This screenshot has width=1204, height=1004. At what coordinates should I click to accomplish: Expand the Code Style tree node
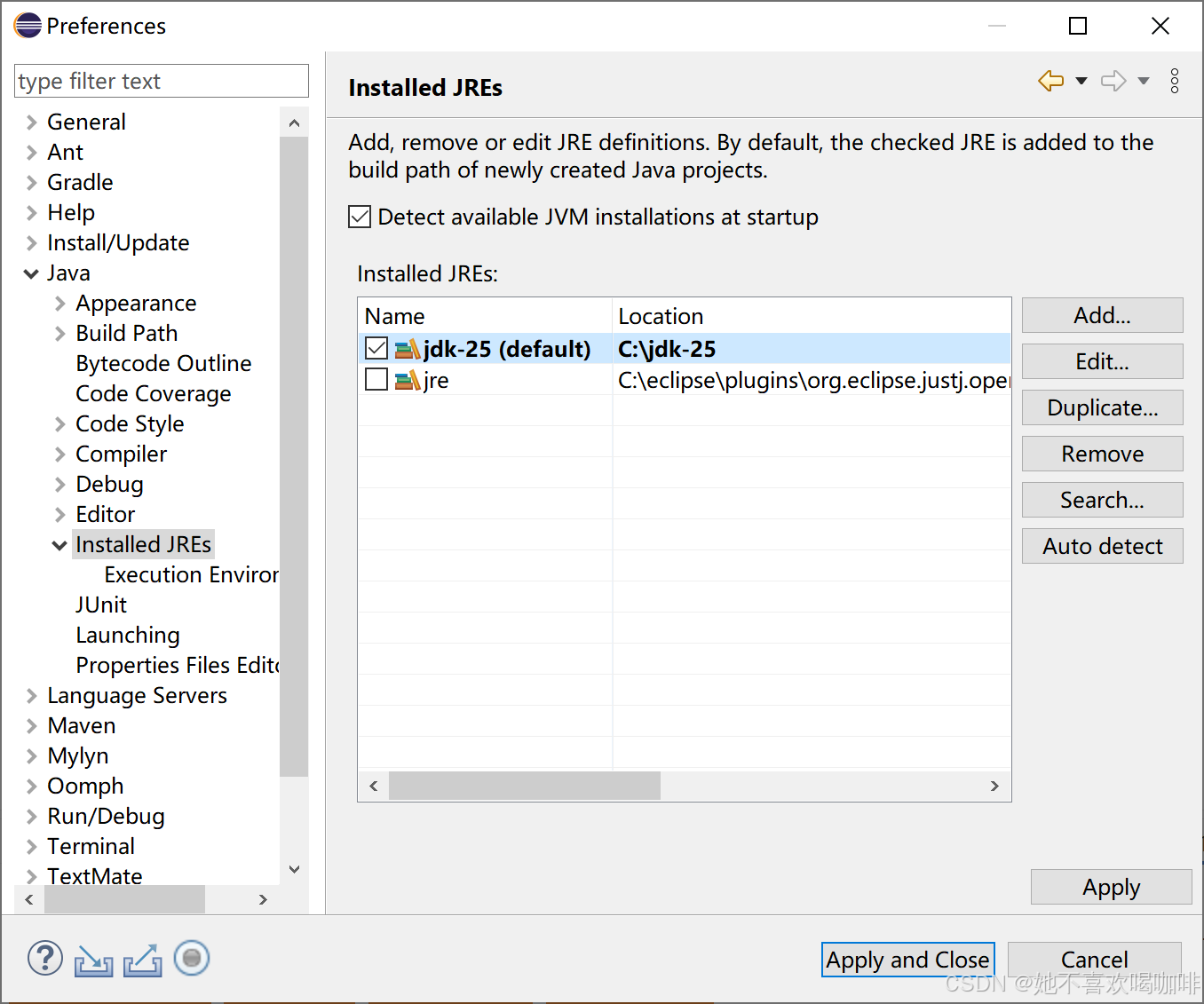coord(59,424)
